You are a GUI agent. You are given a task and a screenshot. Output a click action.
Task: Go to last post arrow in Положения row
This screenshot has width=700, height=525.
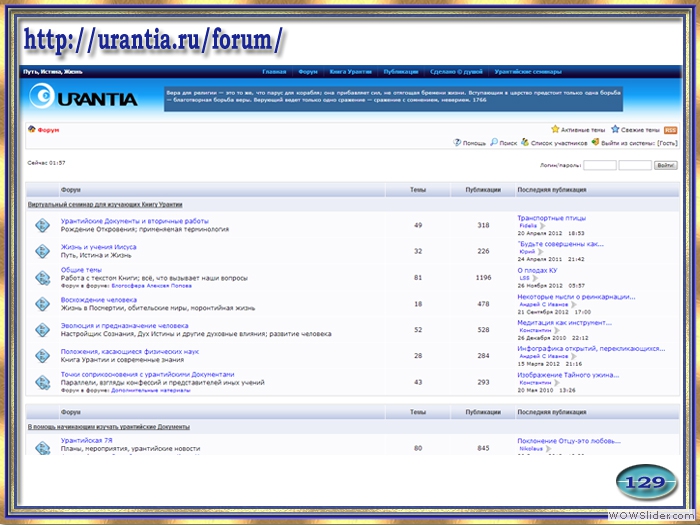574,356
